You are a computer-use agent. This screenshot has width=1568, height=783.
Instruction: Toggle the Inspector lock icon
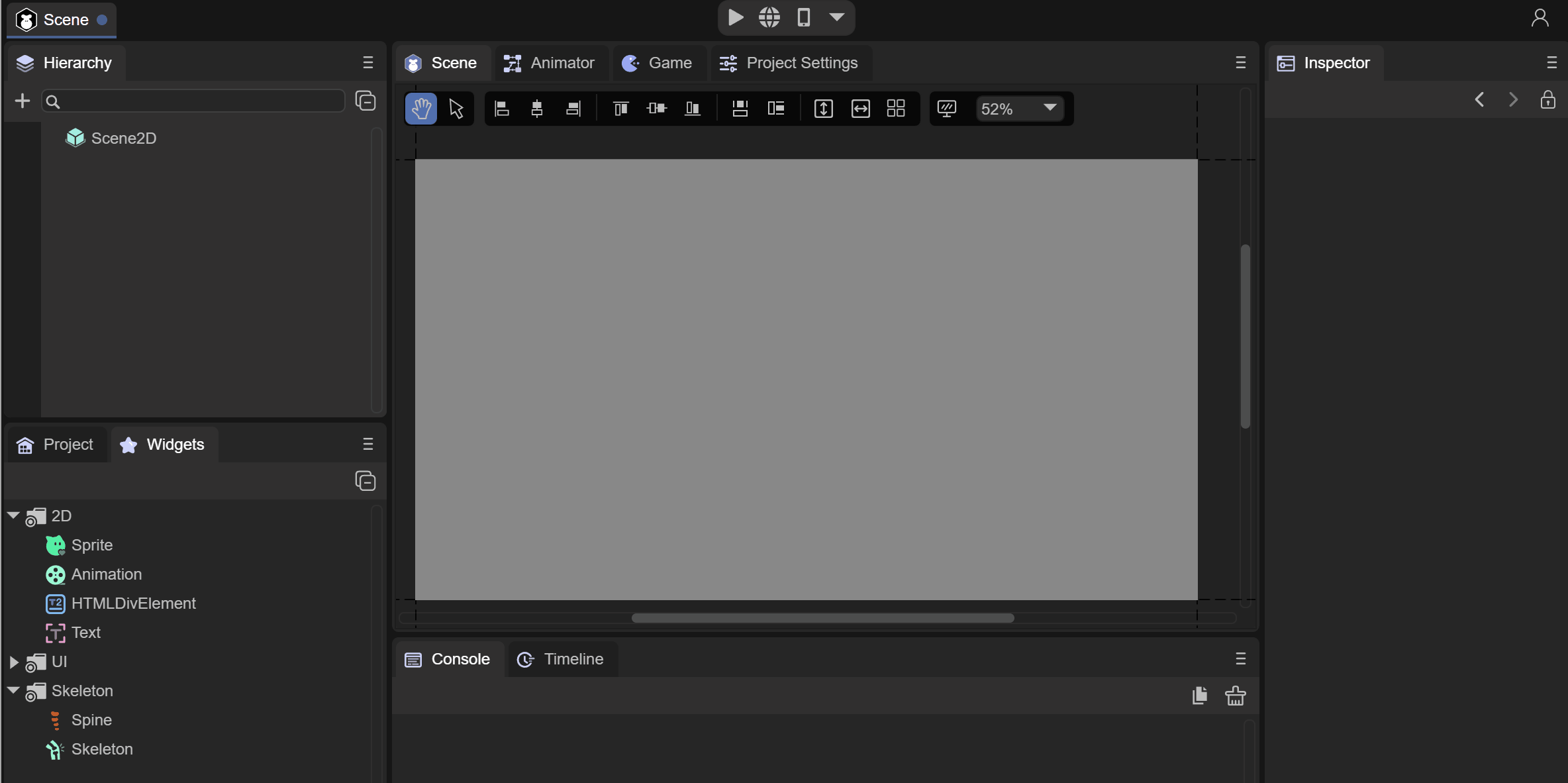(x=1549, y=99)
